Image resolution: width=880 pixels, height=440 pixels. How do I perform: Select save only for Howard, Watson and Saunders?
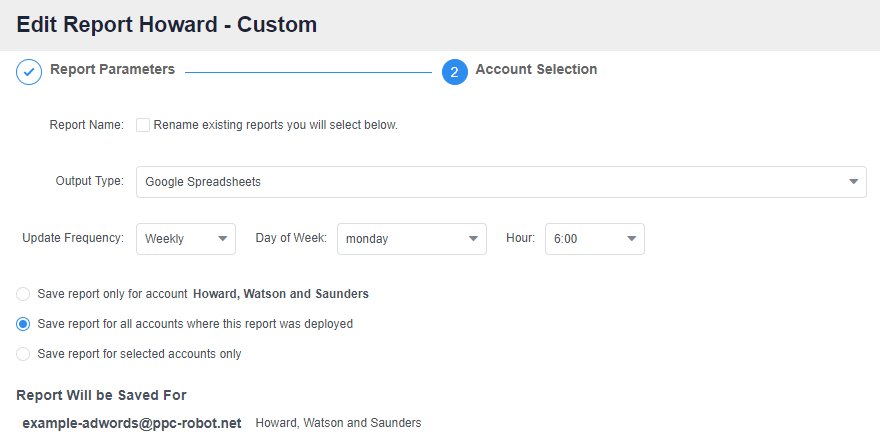pyautogui.click(x=23, y=294)
